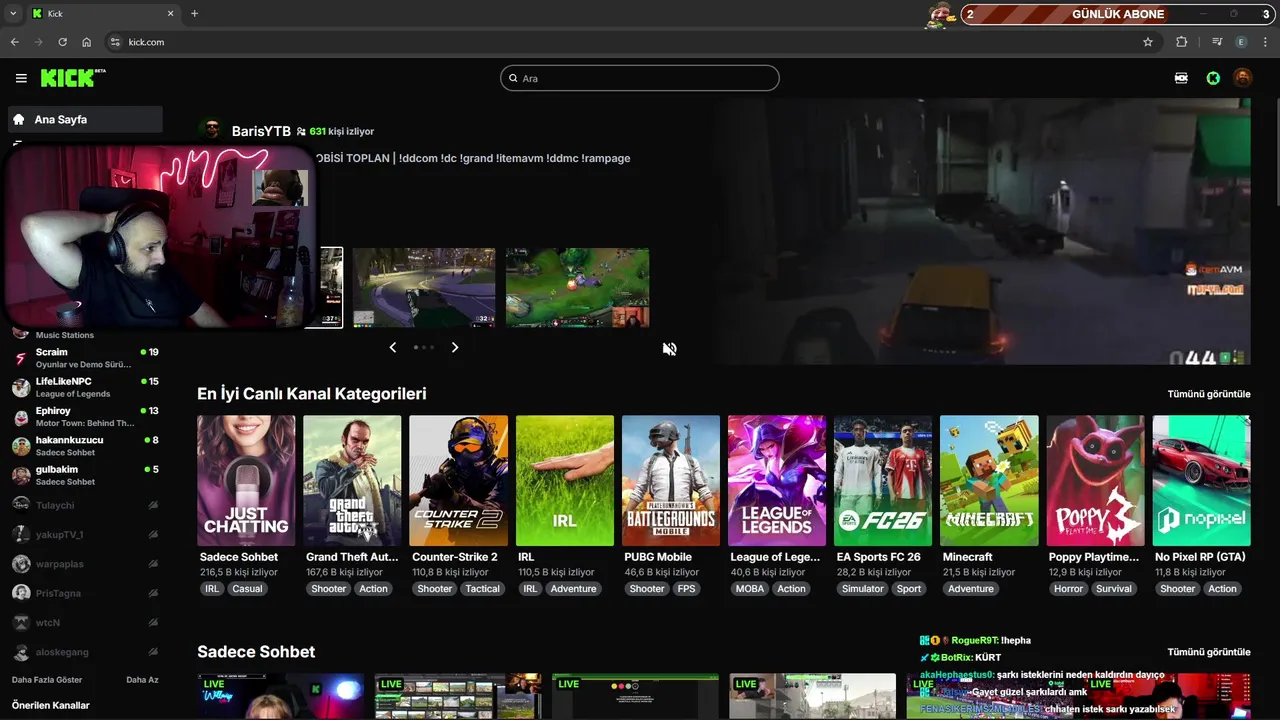Open Chrome profile E avatar
The image size is (1280, 720).
pos(1242,42)
